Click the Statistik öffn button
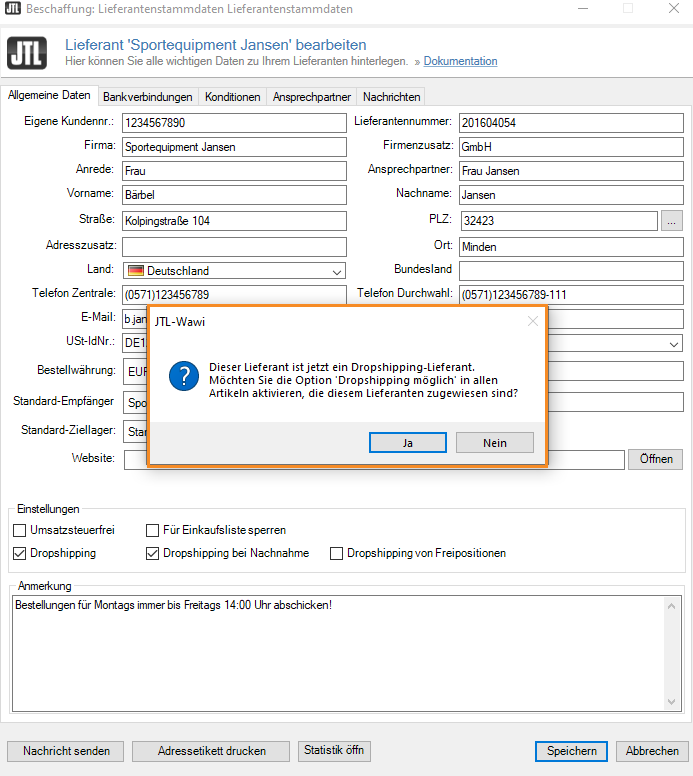The height and width of the screenshot is (776, 693). [334, 751]
